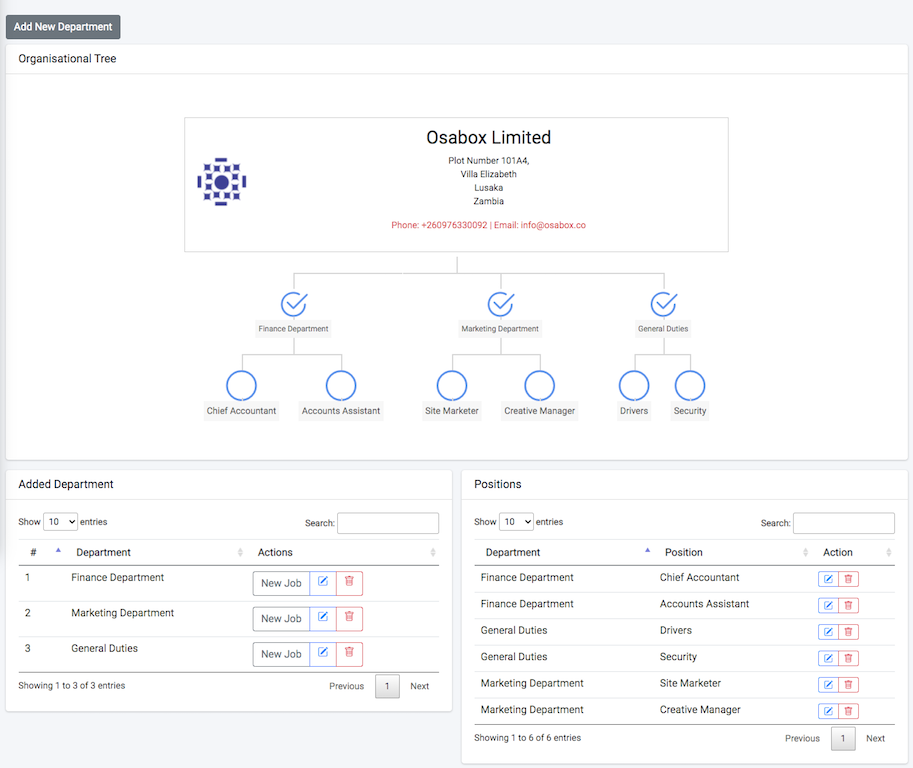Delete the Accounts Assistant position
Viewport: 913px width, 768px height.
(848, 605)
